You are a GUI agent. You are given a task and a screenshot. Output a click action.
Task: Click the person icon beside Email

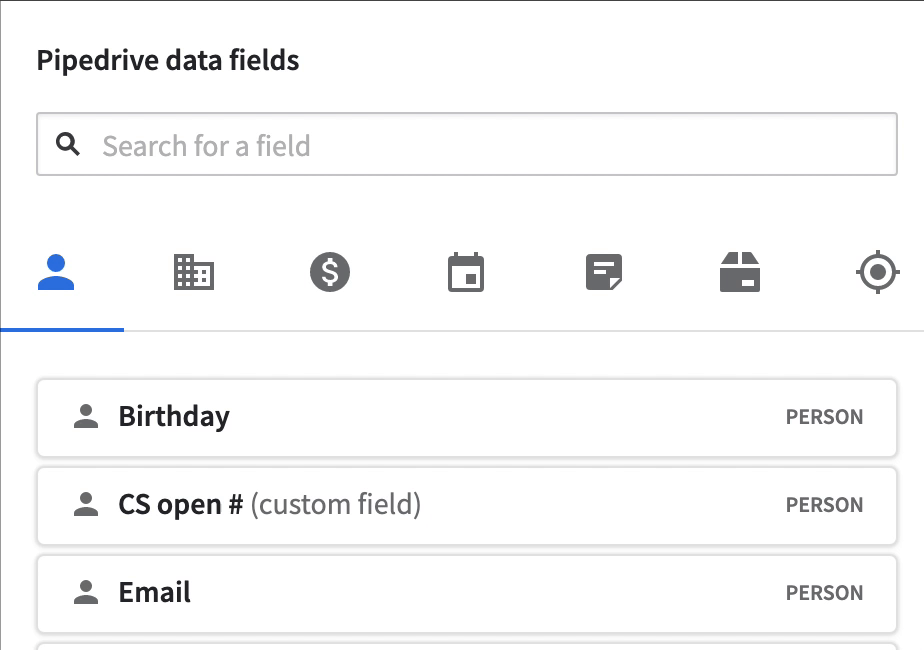coord(86,592)
